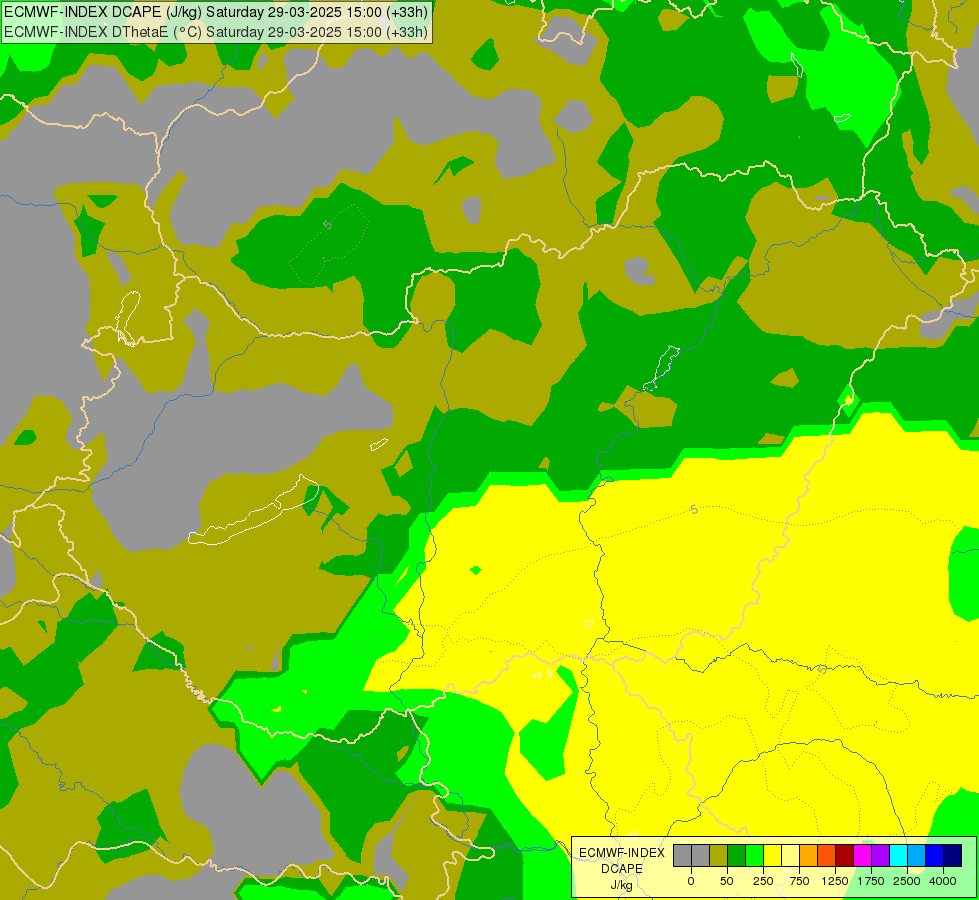Image resolution: width=979 pixels, height=900 pixels.
Task: Pick the light blue legend swatch
Action: click(x=917, y=856)
